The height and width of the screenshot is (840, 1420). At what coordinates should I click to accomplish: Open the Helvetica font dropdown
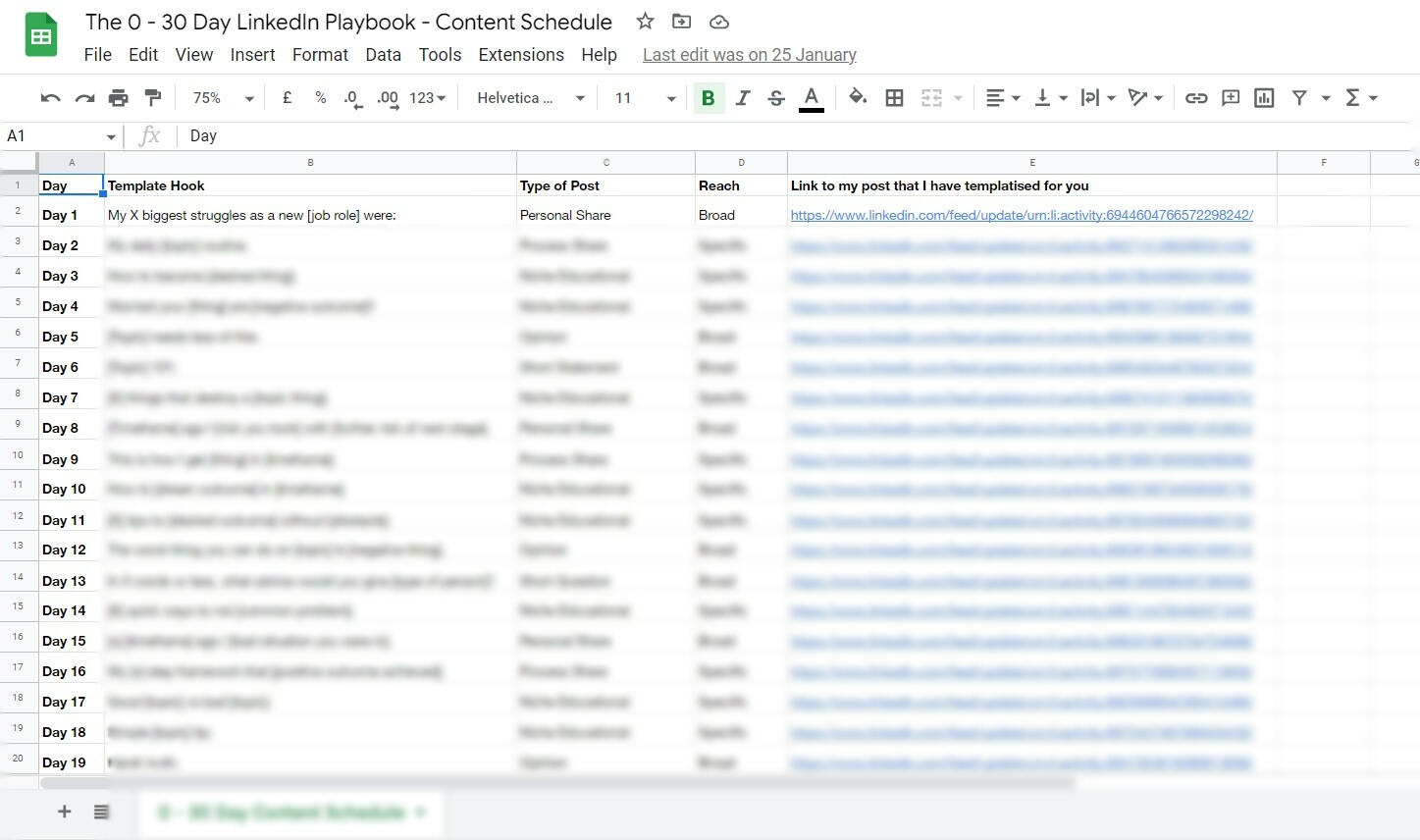[530, 98]
